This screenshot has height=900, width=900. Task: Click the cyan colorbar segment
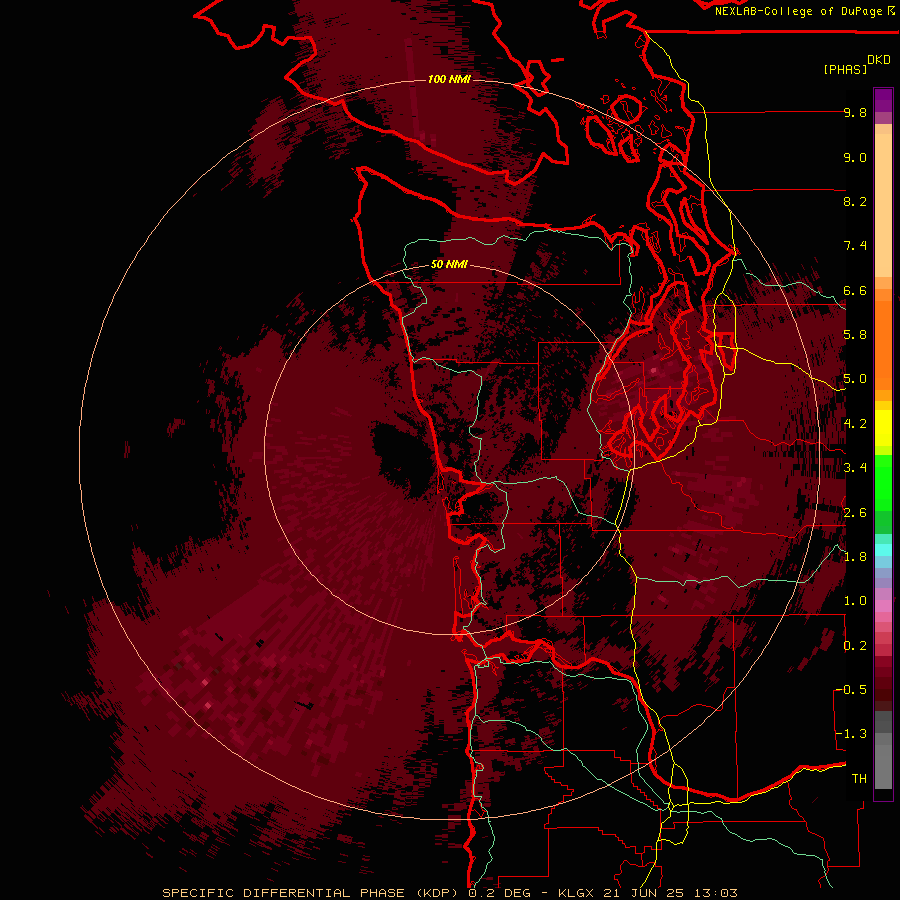883,550
